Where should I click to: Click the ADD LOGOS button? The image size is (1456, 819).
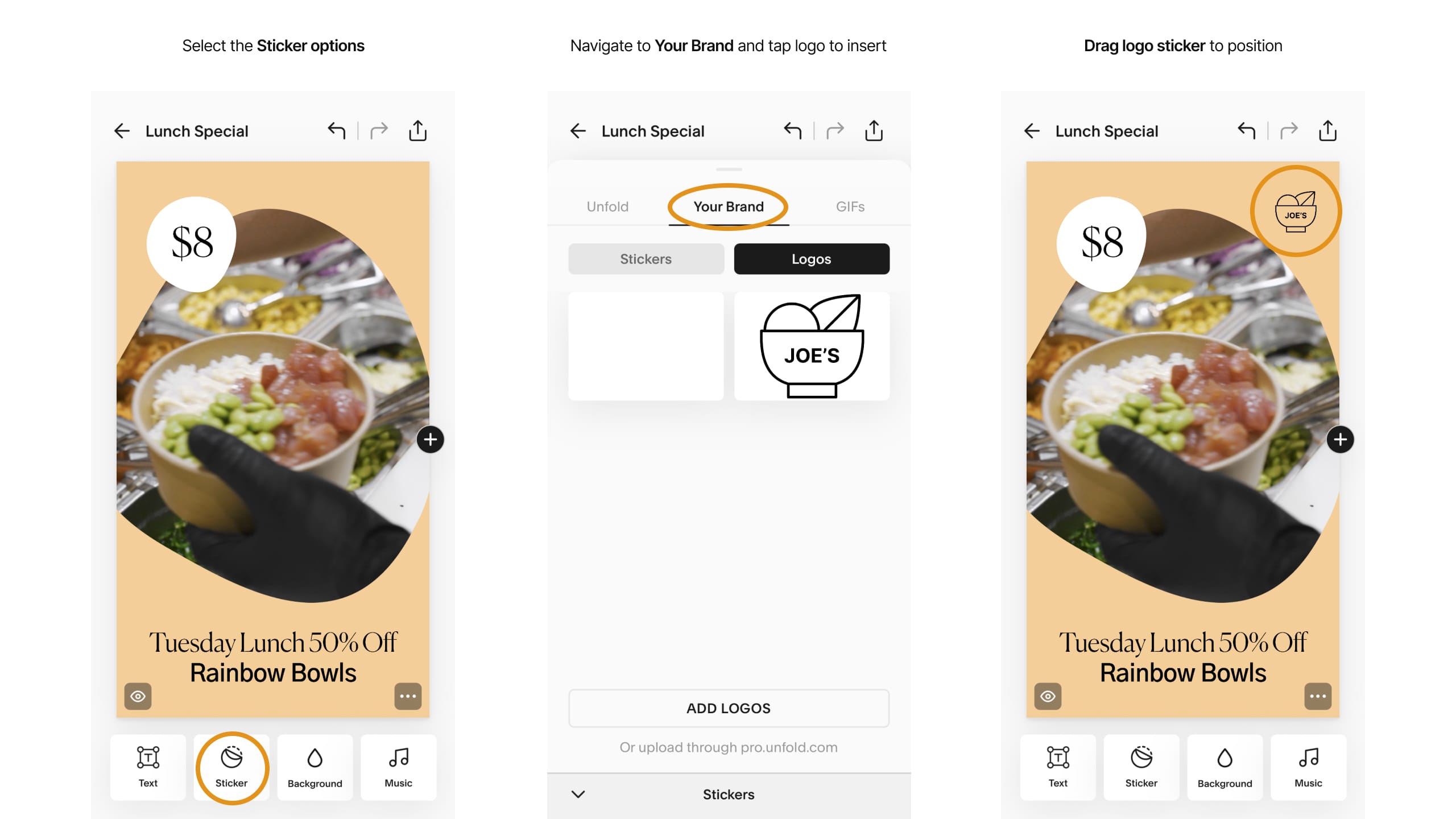click(x=728, y=708)
